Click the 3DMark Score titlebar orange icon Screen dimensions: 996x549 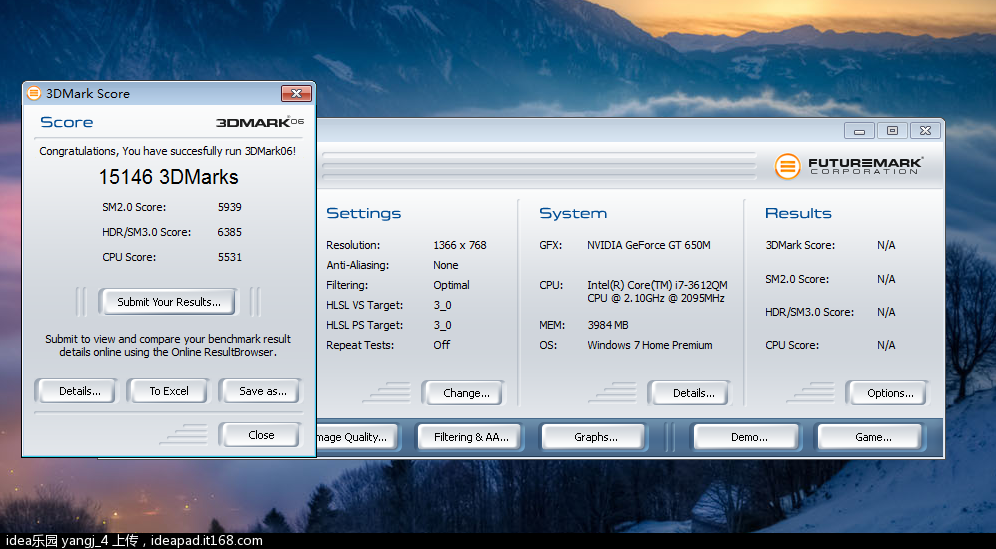[x=34, y=93]
